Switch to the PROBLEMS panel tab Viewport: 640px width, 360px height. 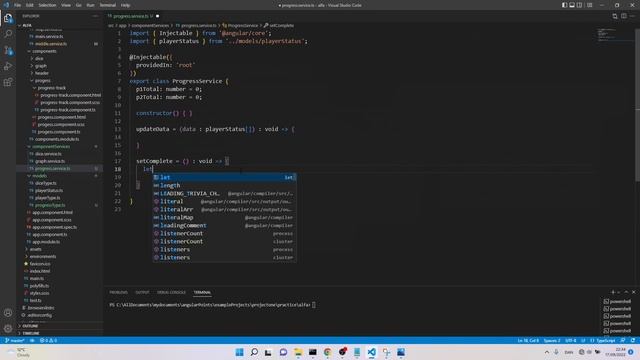pyautogui.click(x=118, y=292)
